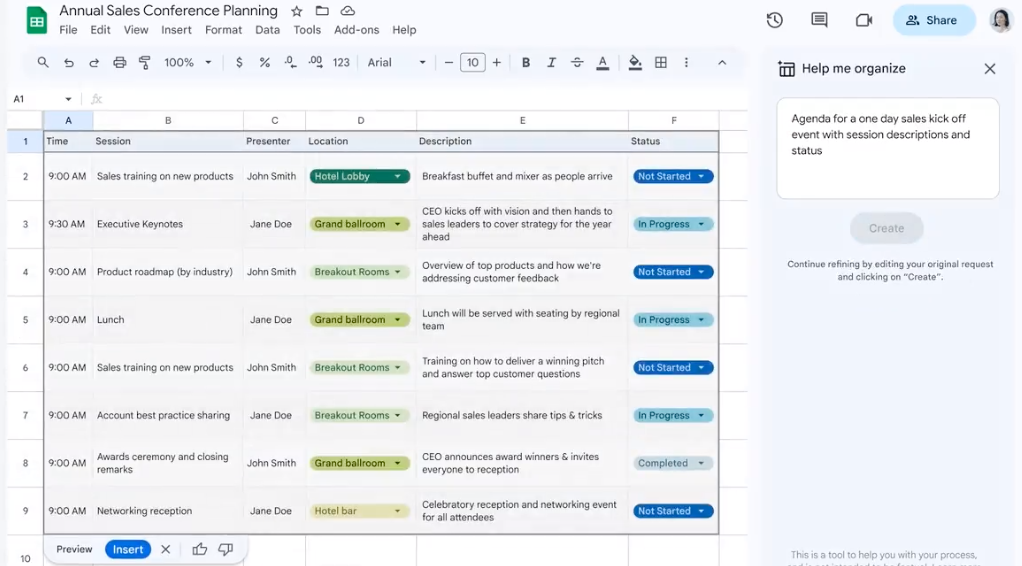Click the blue Insert button
Viewport: 1022px width, 566px height.
coord(128,549)
